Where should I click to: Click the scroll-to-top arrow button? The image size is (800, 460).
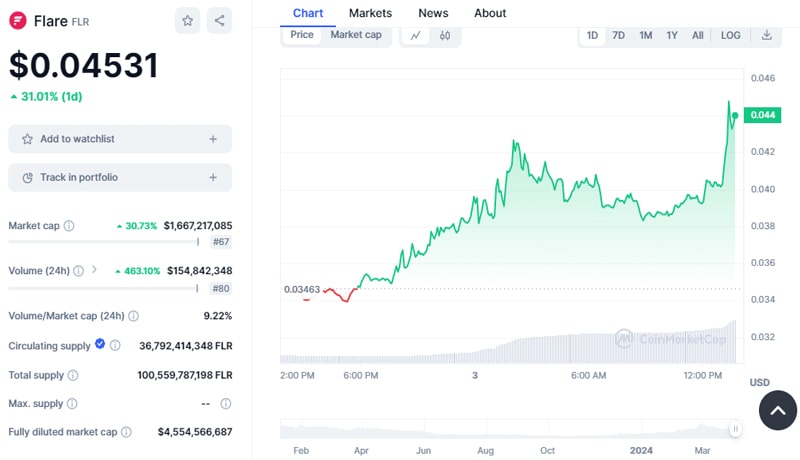coord(778,411)
